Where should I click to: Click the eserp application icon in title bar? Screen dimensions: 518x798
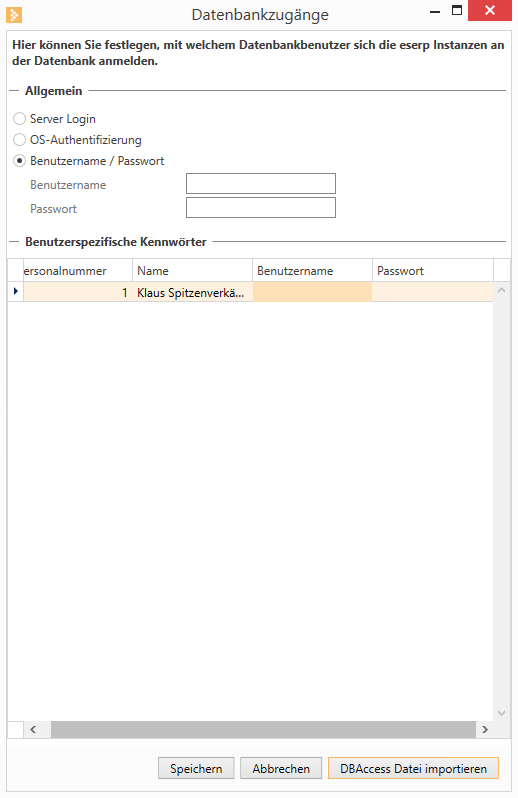(14, 15)
